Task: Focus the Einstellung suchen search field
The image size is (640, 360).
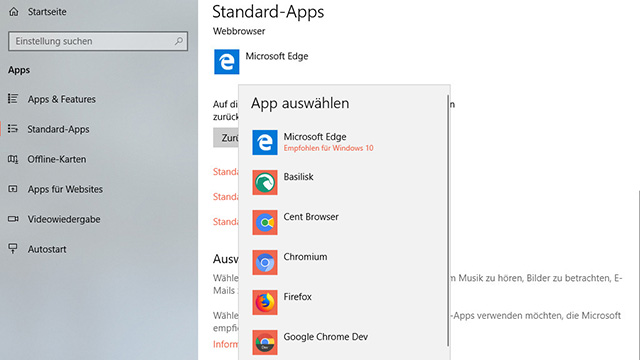Action: click(x=98, y=41)
